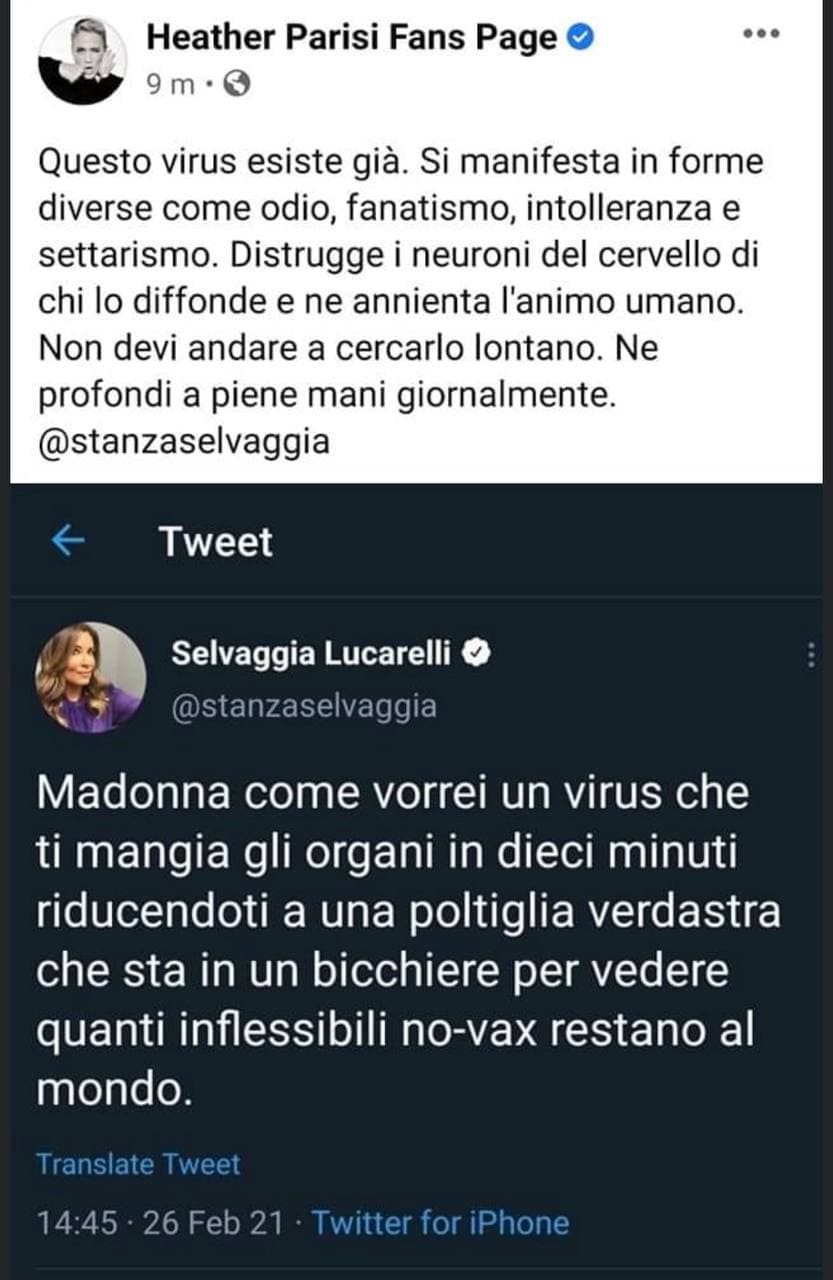
Task: Tap the back arrow in Tweet header
Action: point(68,541)
